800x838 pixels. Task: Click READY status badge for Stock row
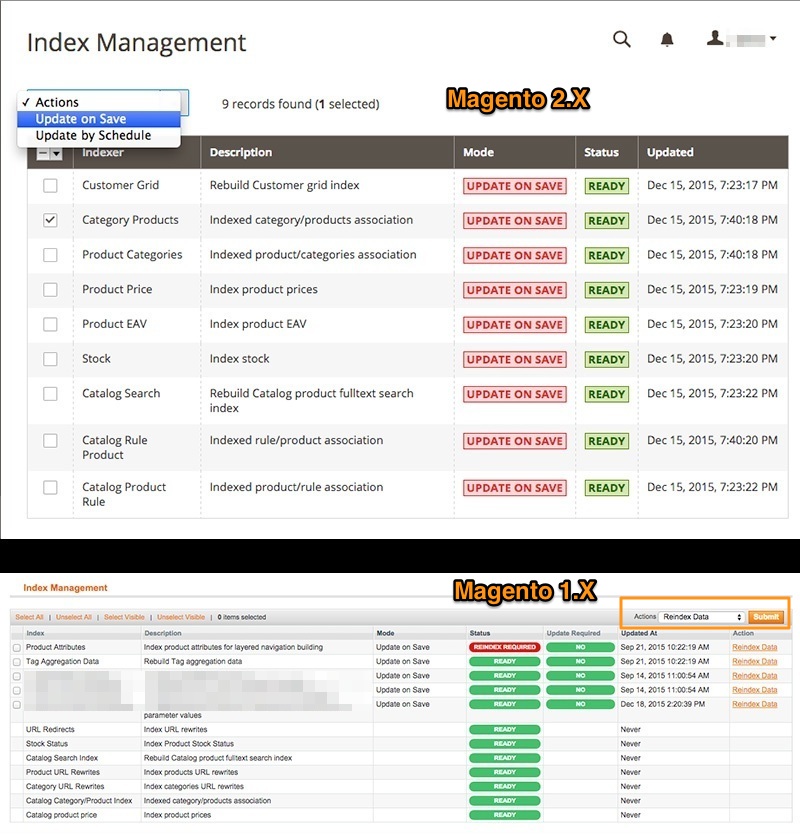(607, 360)
